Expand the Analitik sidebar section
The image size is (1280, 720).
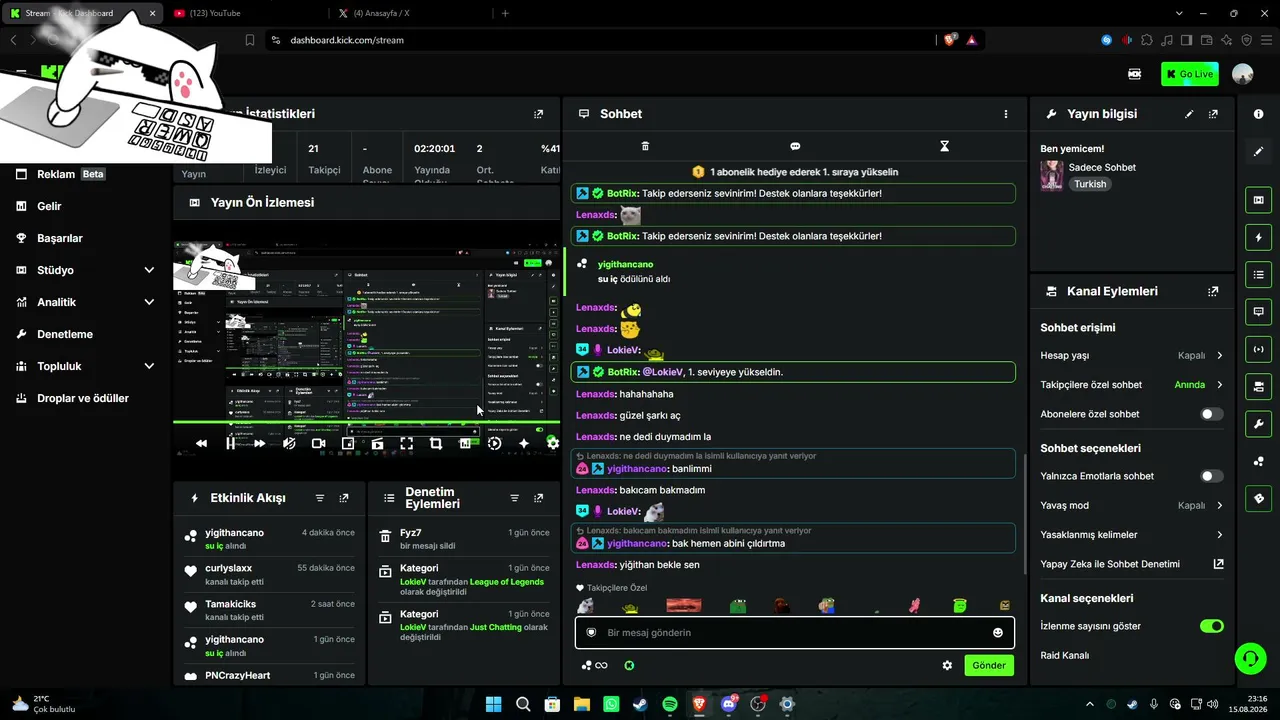point(88,302)
